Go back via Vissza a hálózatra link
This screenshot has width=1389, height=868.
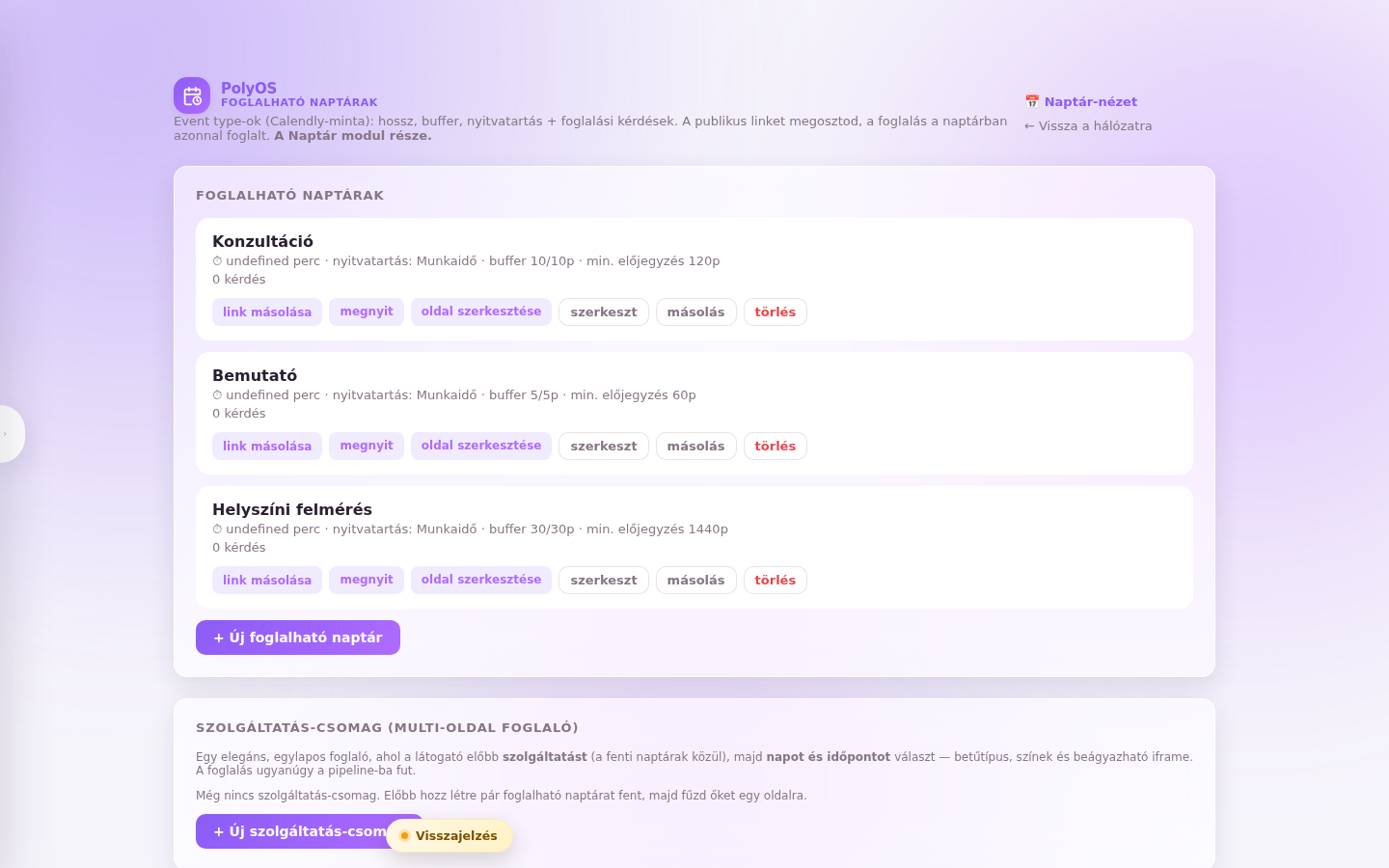pyautogui.click(x=1088, y=125)
